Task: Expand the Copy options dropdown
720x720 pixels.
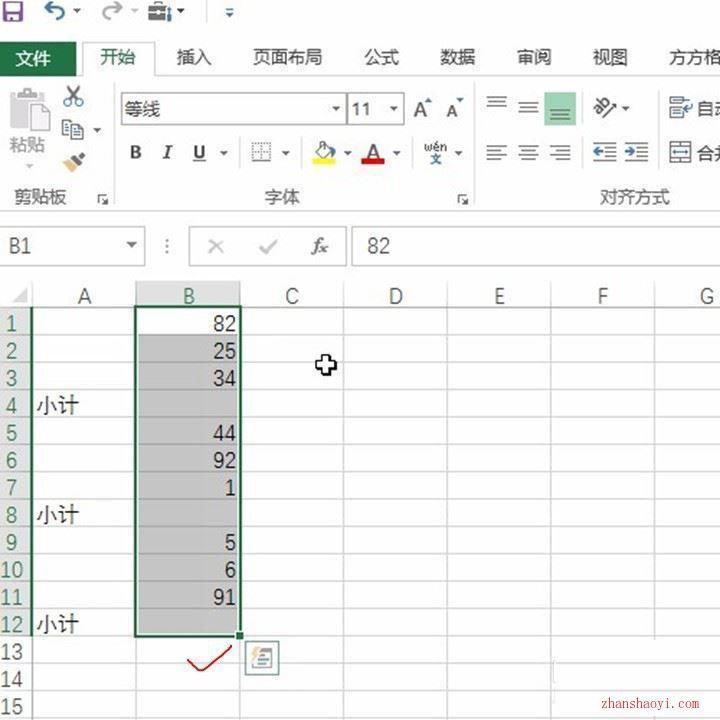Action: (x=97, y=130)
